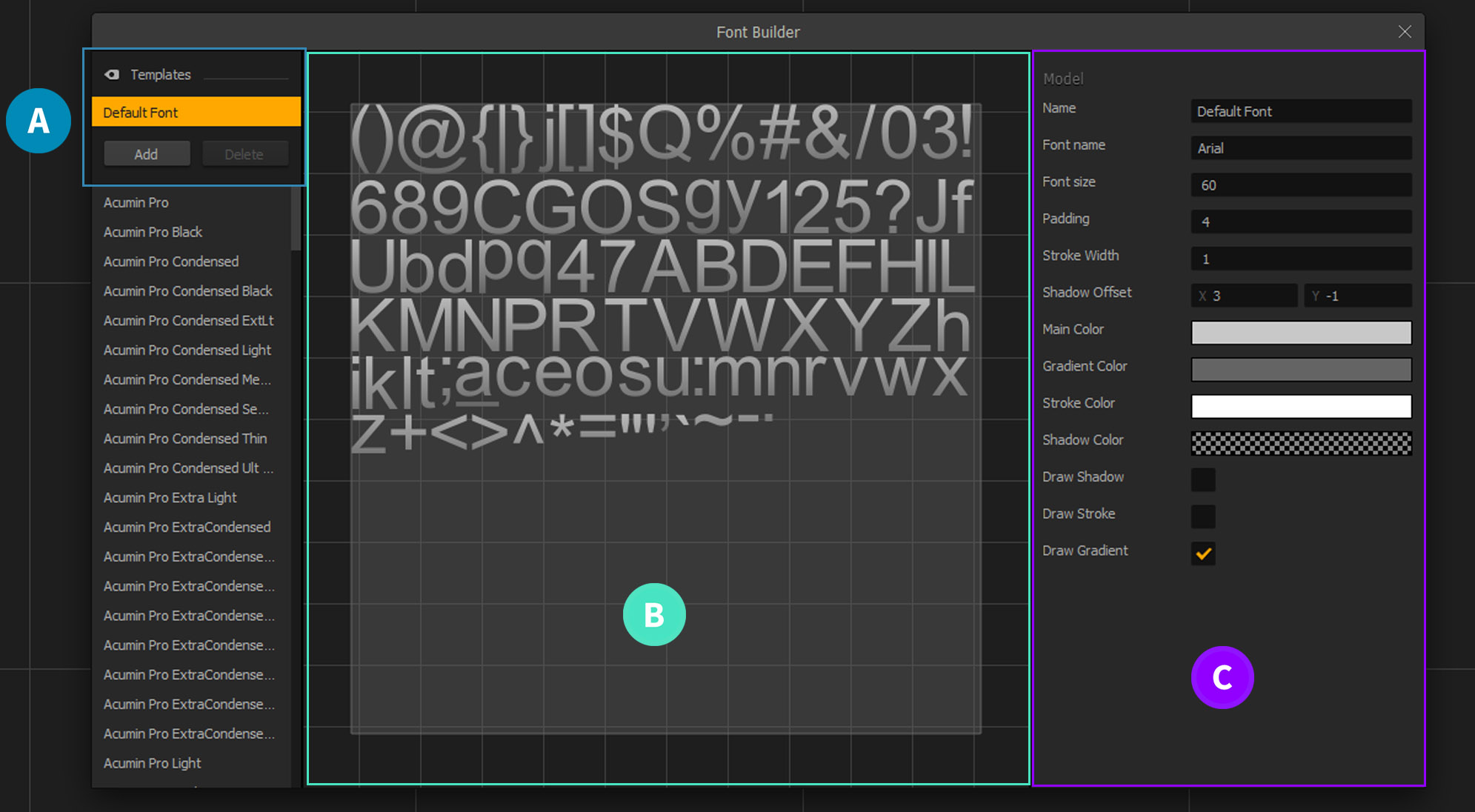Choose Acumin Pro Black font
The image size is (1475, 812).
153,232
